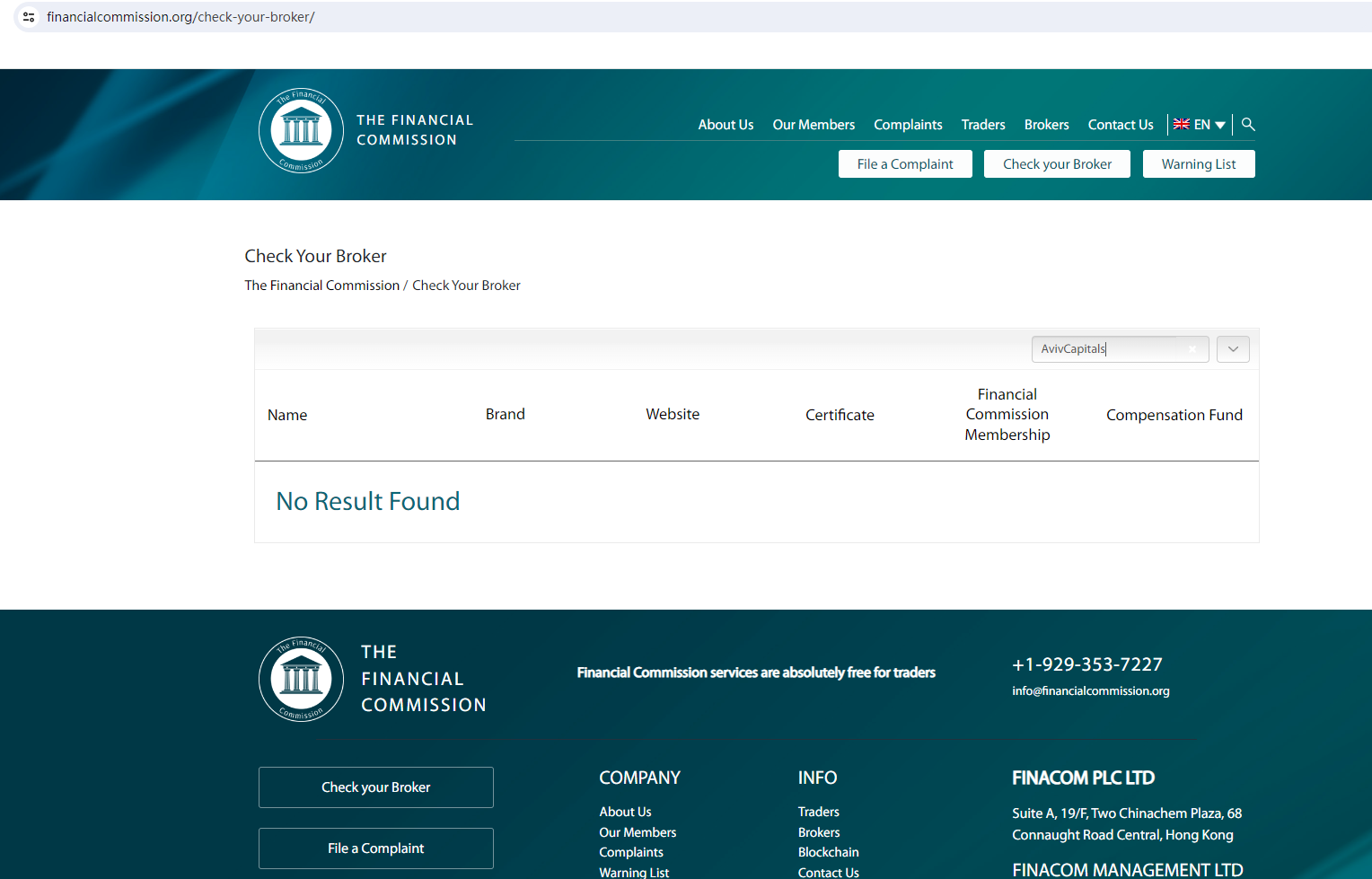Open the Our Members menu

(x=814, y=125)
